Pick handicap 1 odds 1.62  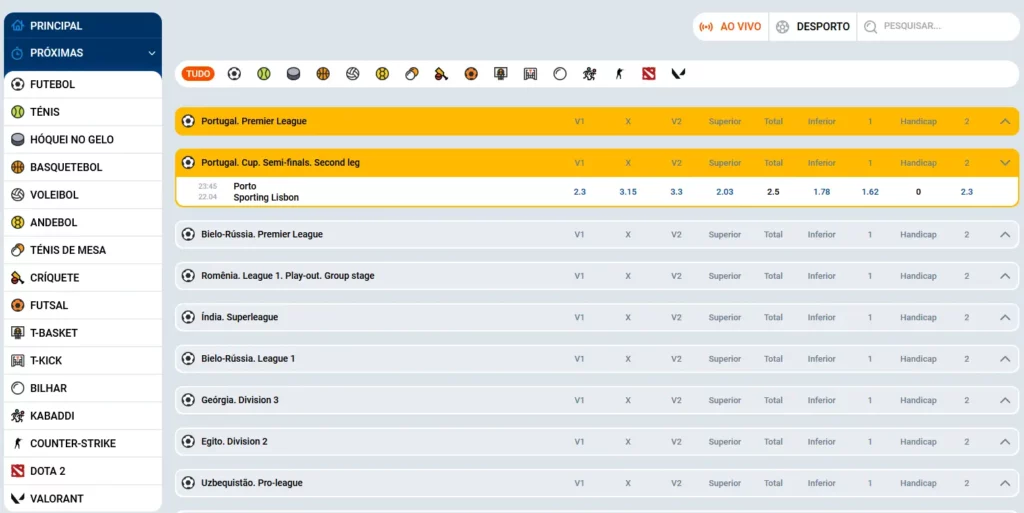point(870,192)
